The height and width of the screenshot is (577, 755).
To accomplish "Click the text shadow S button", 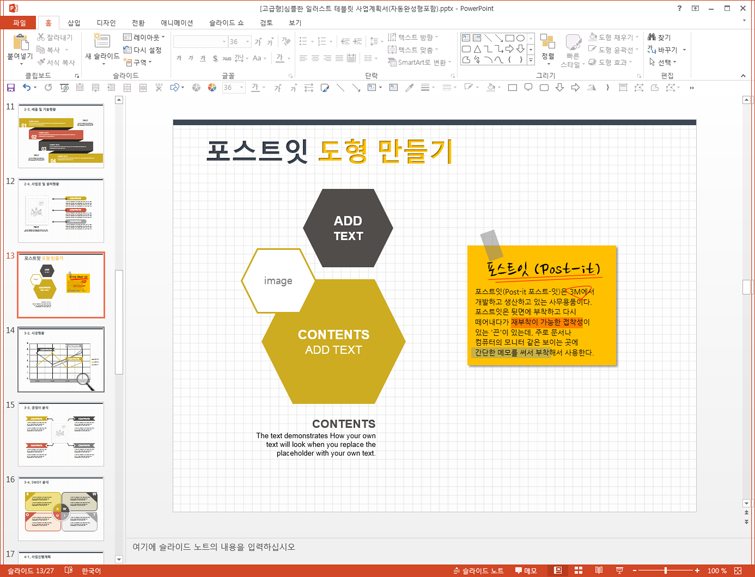I will pyautogui.click(x=215, y=58).
